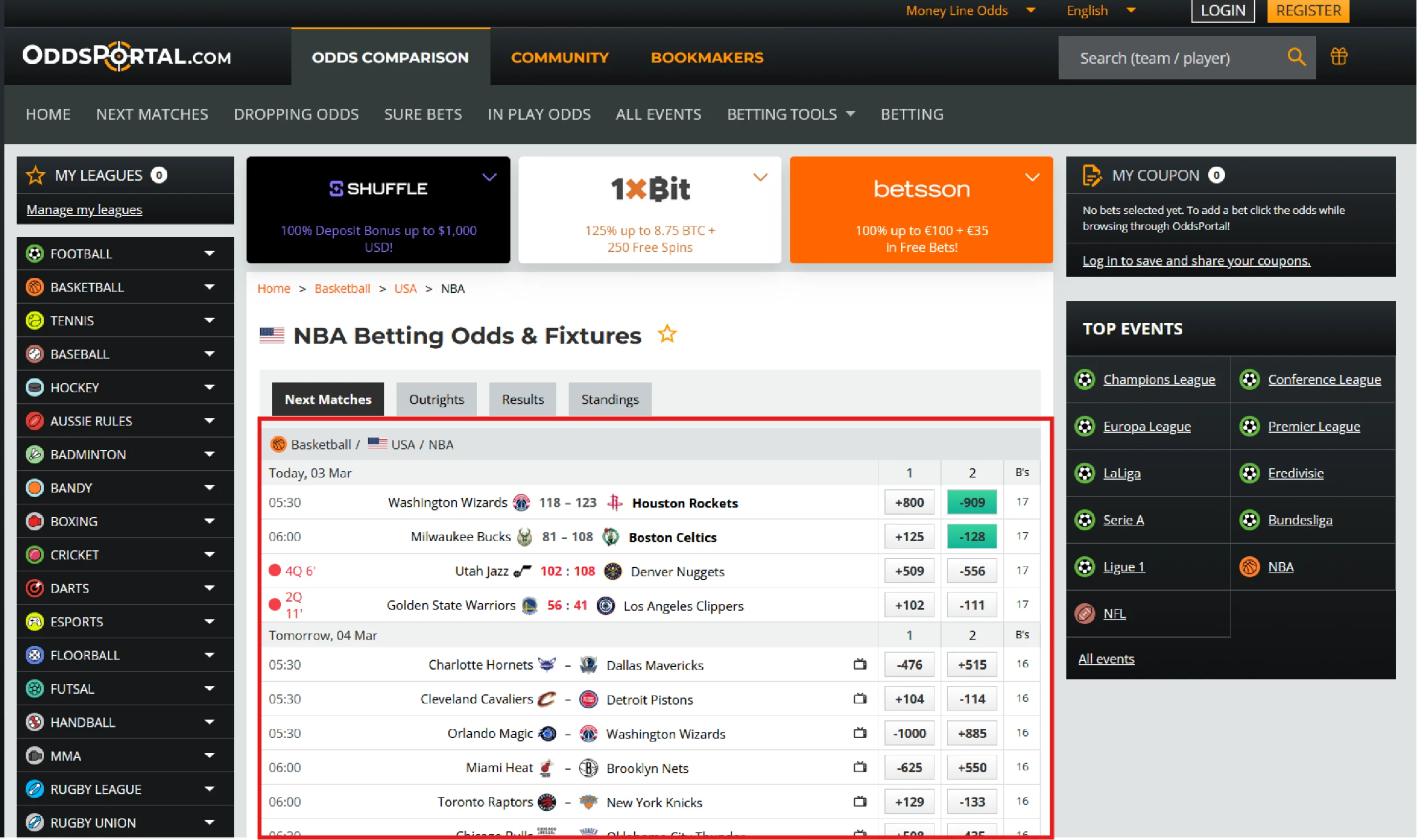1417x840 pixels.
Task: Click the Badminton icon in sidebar
Action: coord(34,454)
